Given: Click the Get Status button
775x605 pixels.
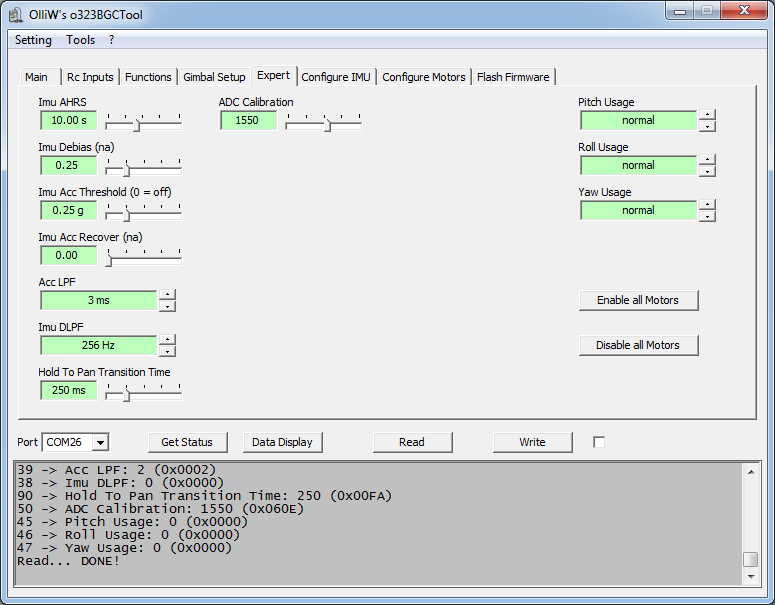Looking at the screenshot, I should click(x=187, y=442).
